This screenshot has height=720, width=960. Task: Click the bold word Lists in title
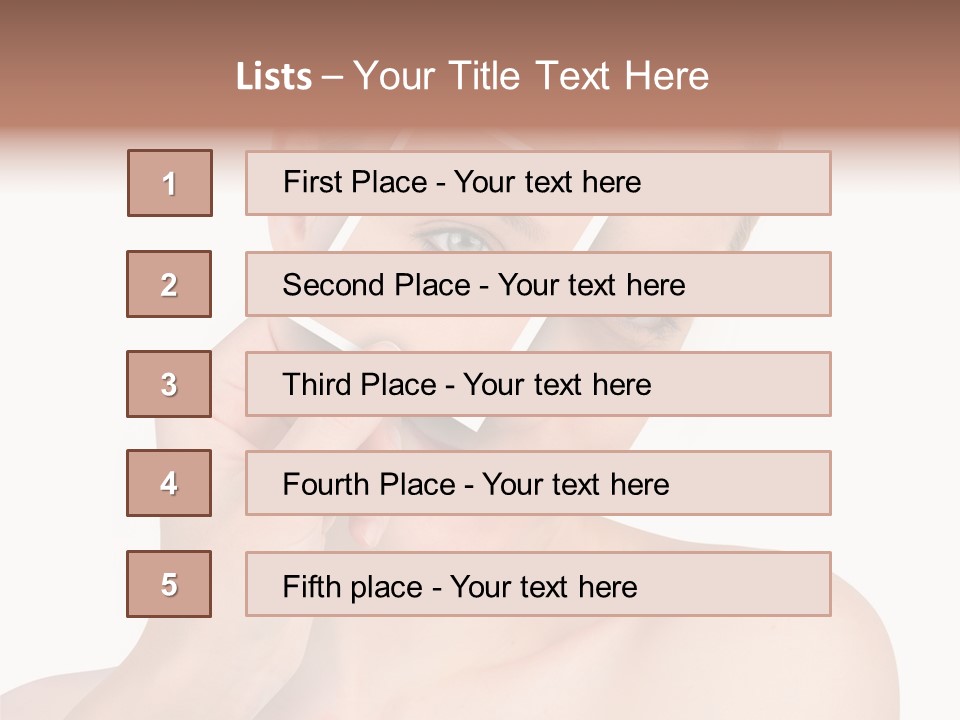(273, 77)
